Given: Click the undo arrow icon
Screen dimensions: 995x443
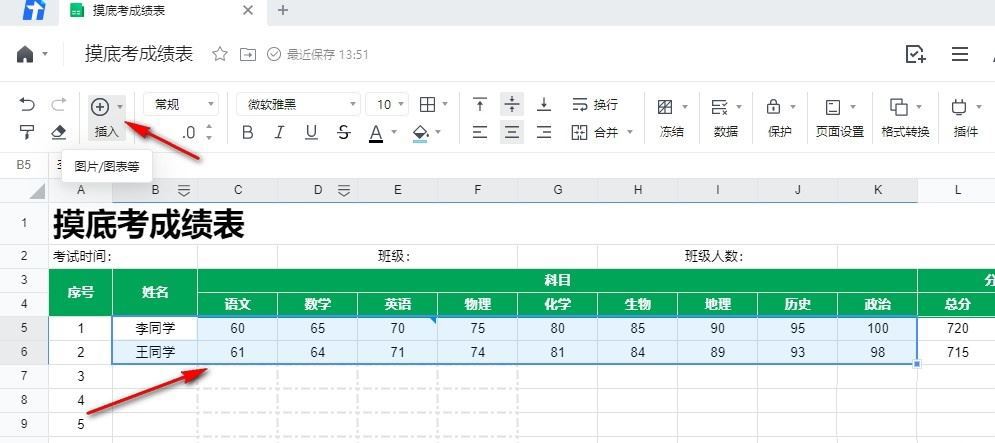Looking at the screenshot, I should [27, 105].
